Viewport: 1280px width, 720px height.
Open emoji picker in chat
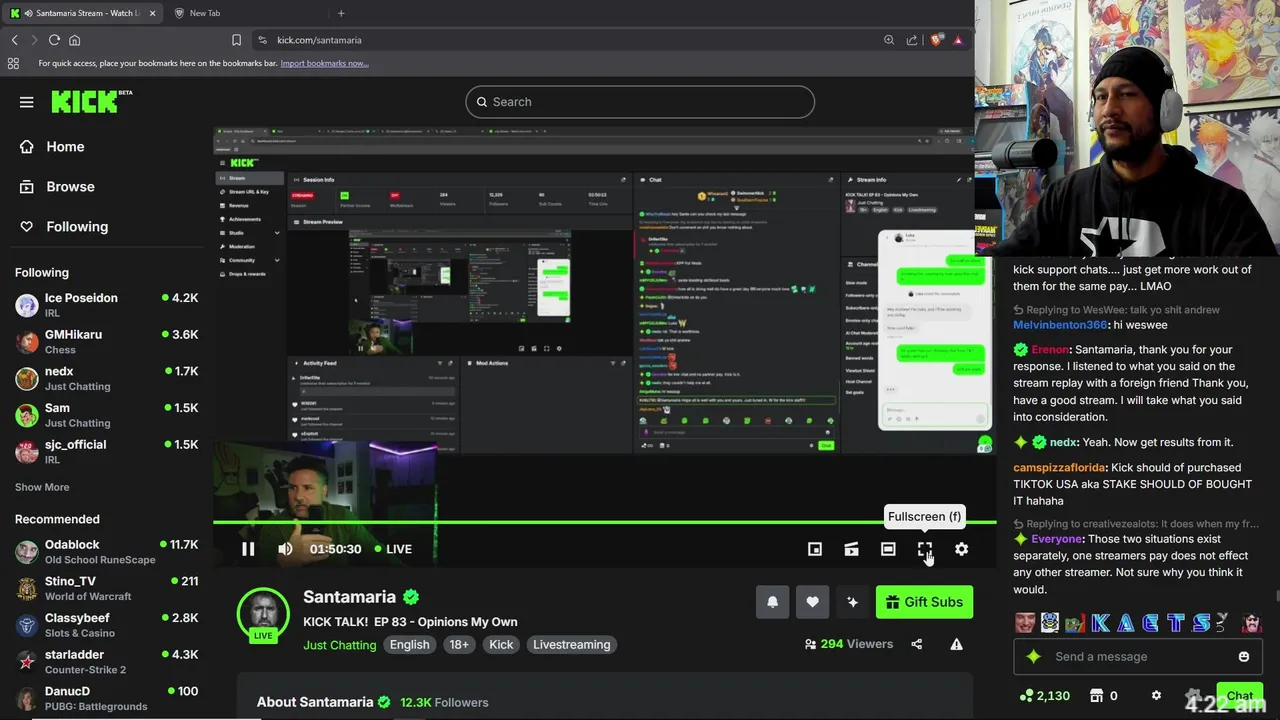(x=1244, y=657)
